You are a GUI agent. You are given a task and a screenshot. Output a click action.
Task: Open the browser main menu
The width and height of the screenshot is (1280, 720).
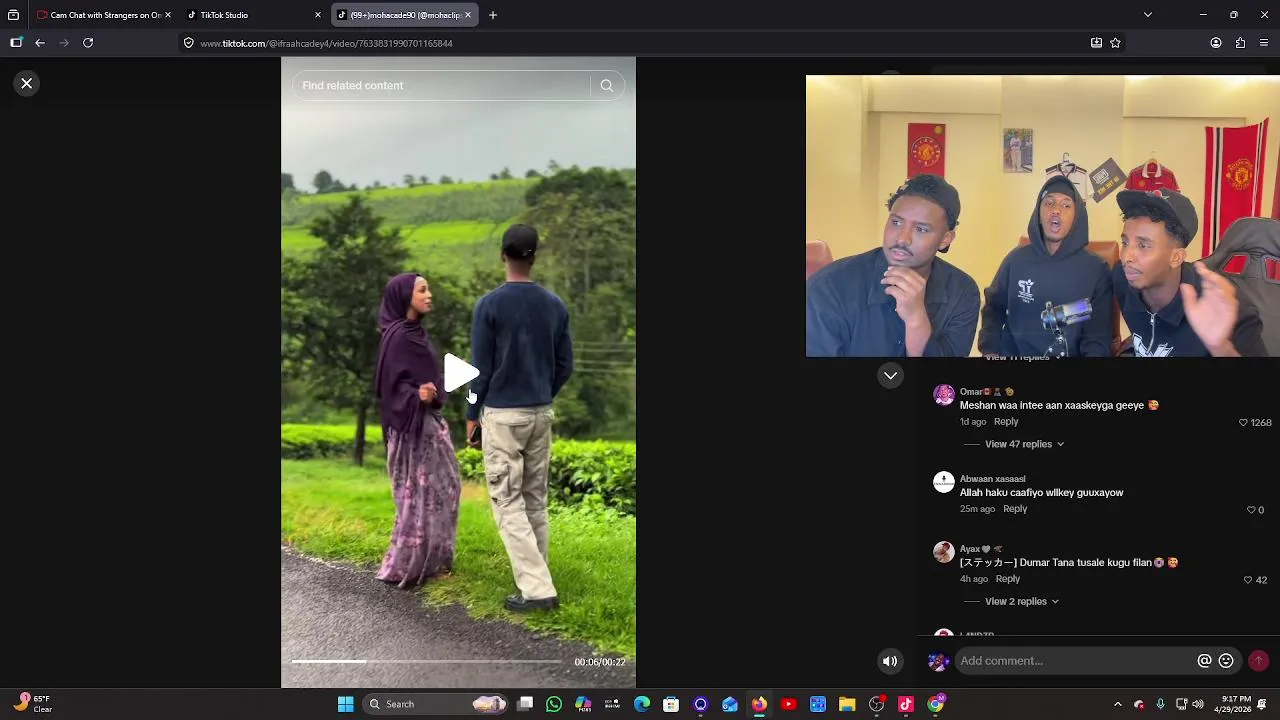(x=1264, y=43)
